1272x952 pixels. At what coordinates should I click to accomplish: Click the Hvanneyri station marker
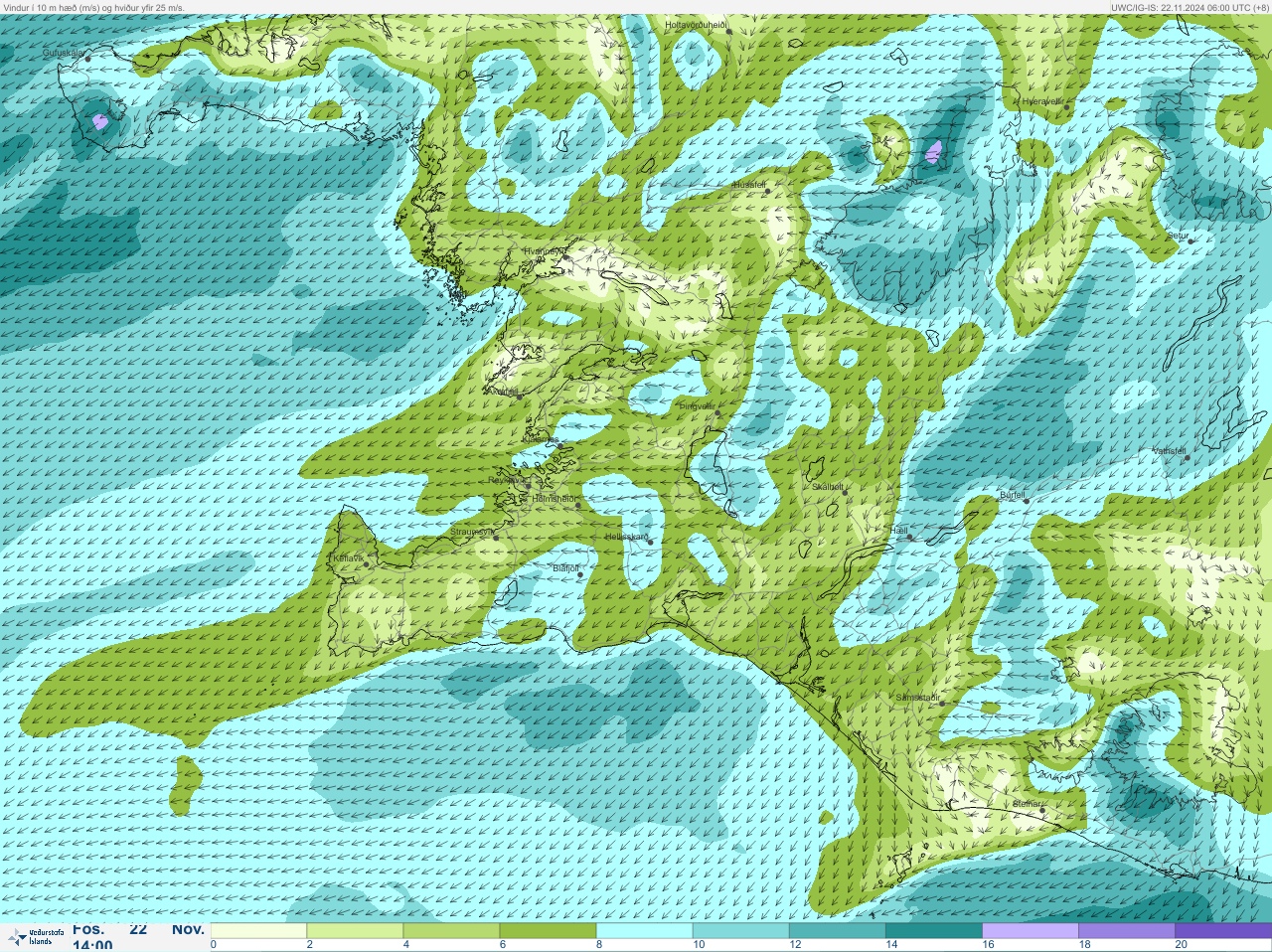(565, 257)
